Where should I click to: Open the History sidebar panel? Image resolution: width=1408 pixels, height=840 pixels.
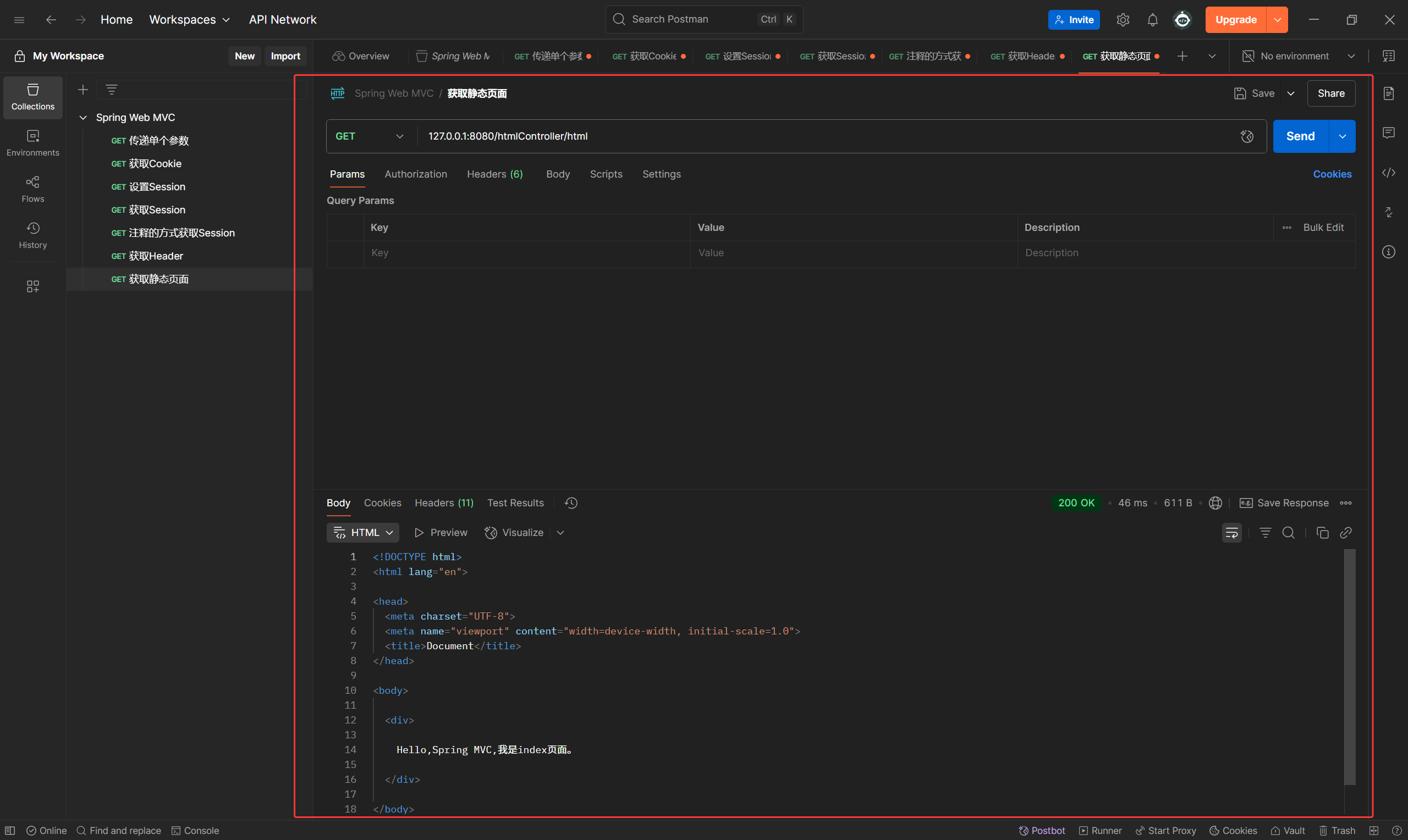(33, 235)
